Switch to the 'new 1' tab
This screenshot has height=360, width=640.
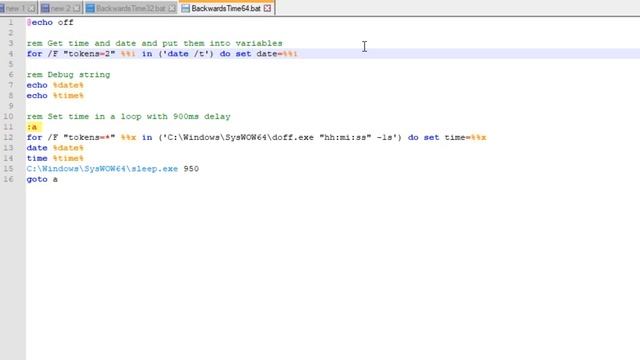coord(17,8)
